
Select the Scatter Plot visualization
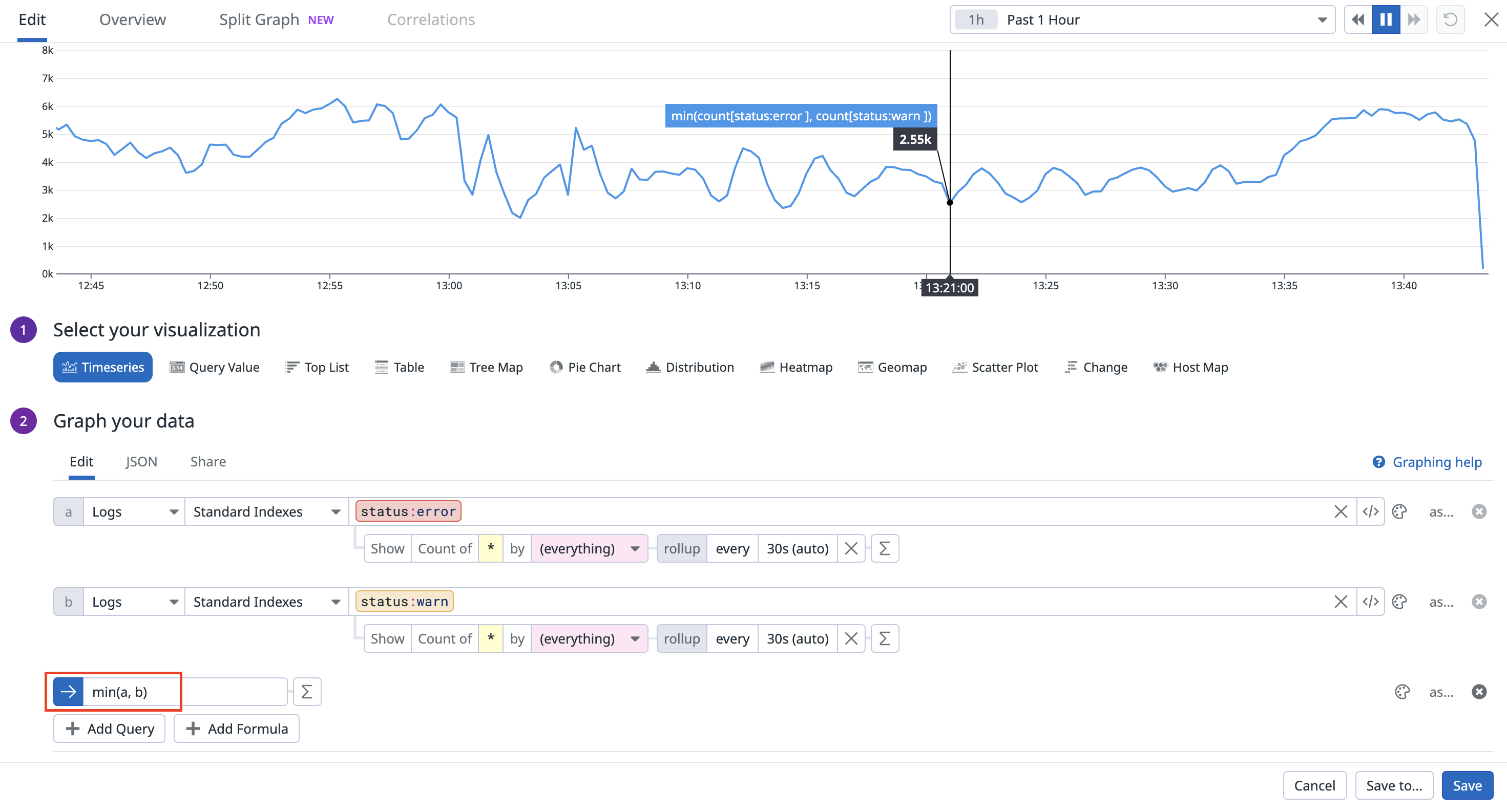pyautogui.click(x=995, y=367)
